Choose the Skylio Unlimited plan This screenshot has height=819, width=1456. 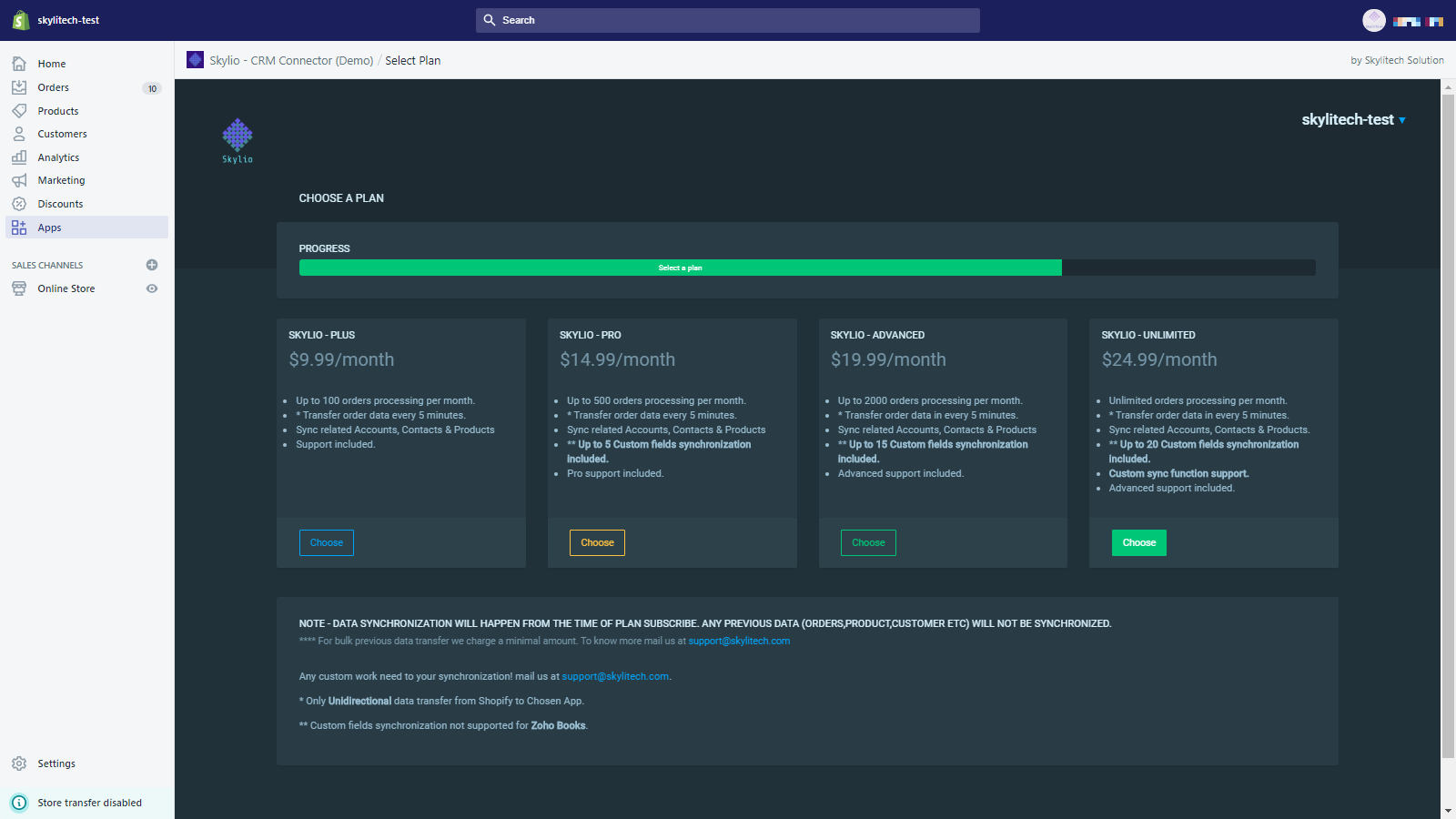[1139, 542]
